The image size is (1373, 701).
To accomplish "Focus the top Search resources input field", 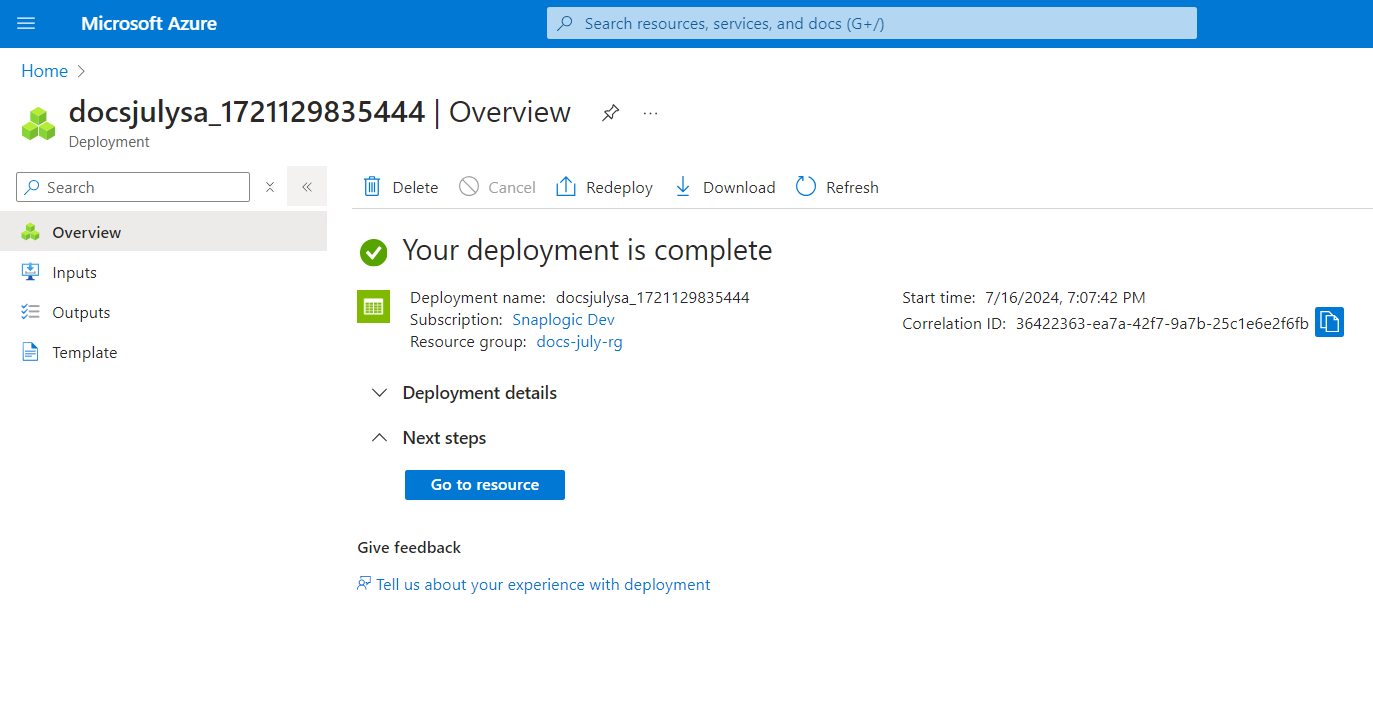I will click(x=871, y=23).
